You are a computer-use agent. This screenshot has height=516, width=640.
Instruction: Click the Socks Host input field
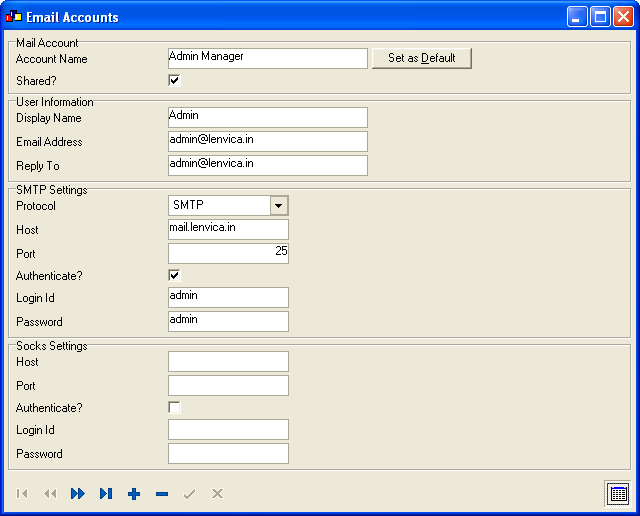coord(228,361)
